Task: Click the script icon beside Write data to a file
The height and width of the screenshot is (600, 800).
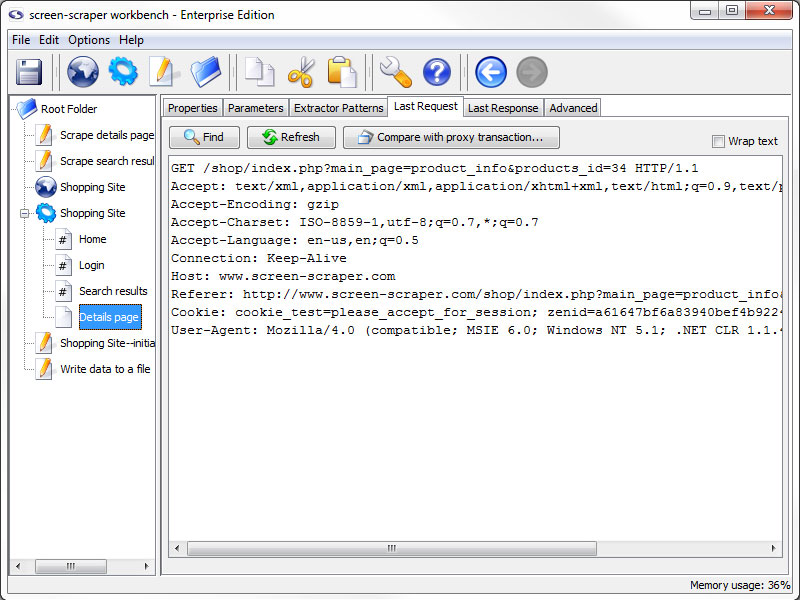Action: pos(45,369)
